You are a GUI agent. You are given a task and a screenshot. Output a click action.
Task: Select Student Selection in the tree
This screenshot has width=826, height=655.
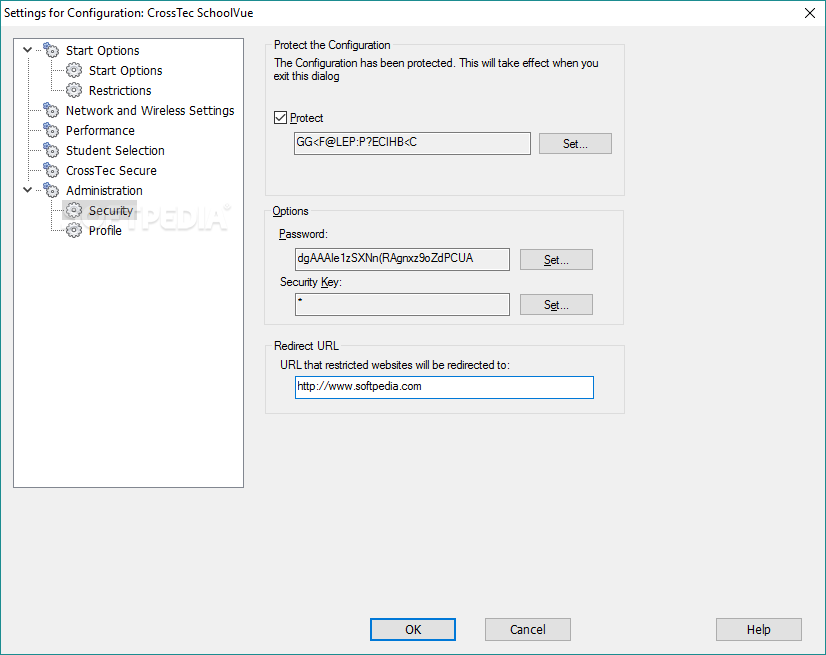(115, 151)
